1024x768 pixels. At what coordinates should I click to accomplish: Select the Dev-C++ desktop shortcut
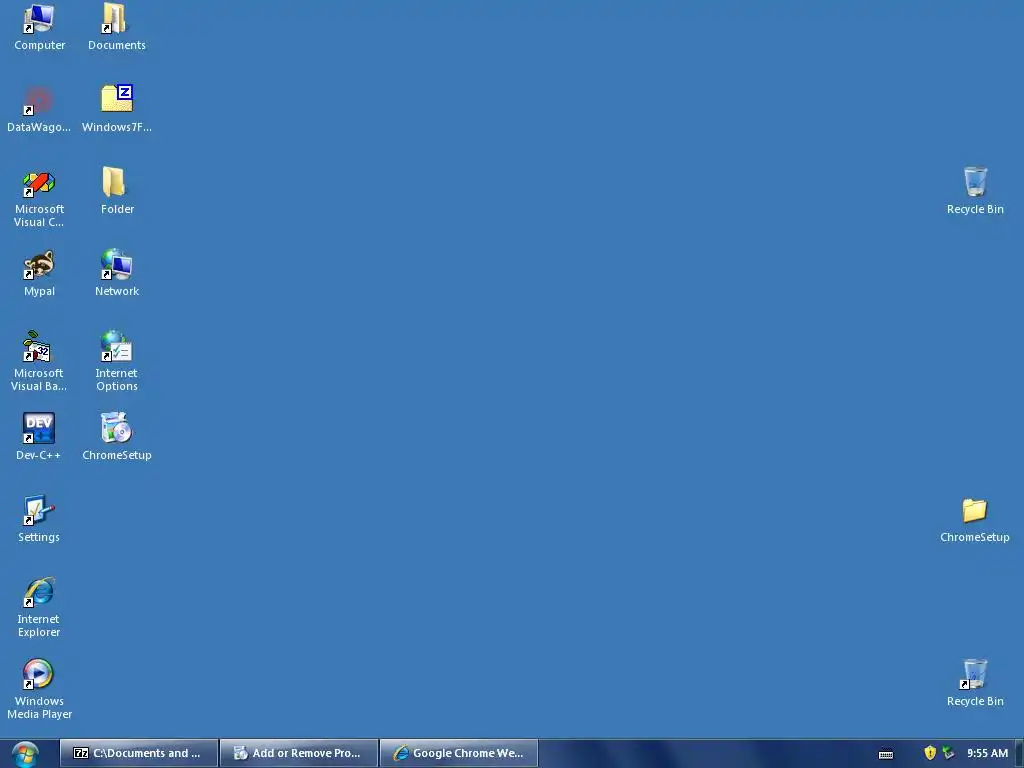coord(39,437)
